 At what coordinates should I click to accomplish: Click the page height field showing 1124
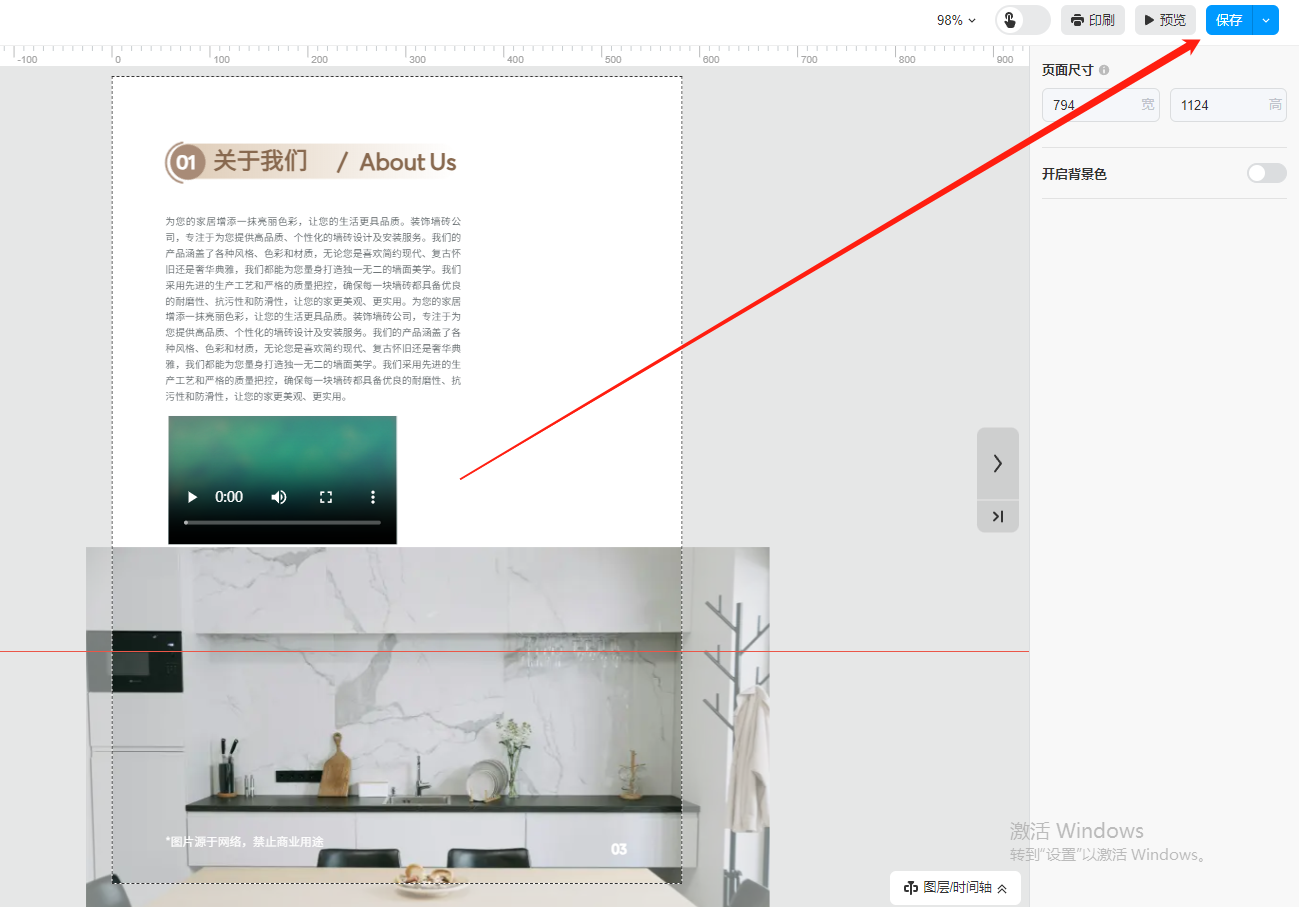[1218, 105]
